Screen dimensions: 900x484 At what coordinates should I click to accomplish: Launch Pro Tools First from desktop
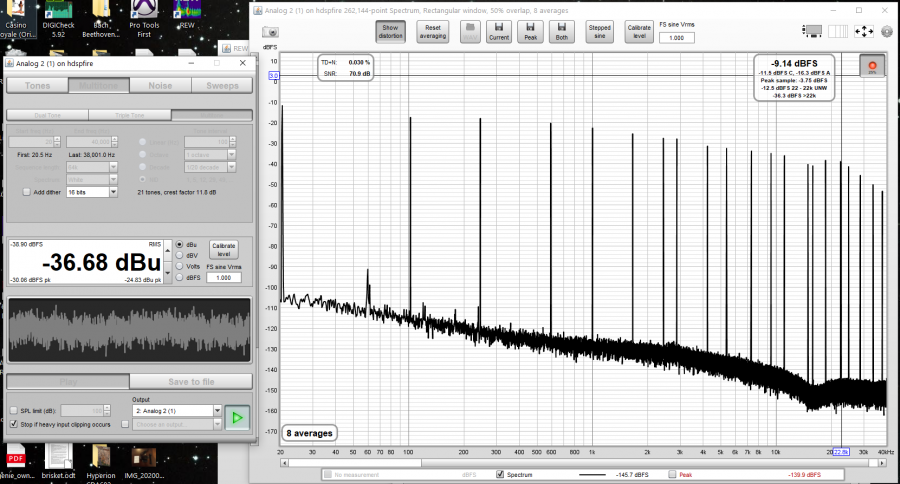144,19
